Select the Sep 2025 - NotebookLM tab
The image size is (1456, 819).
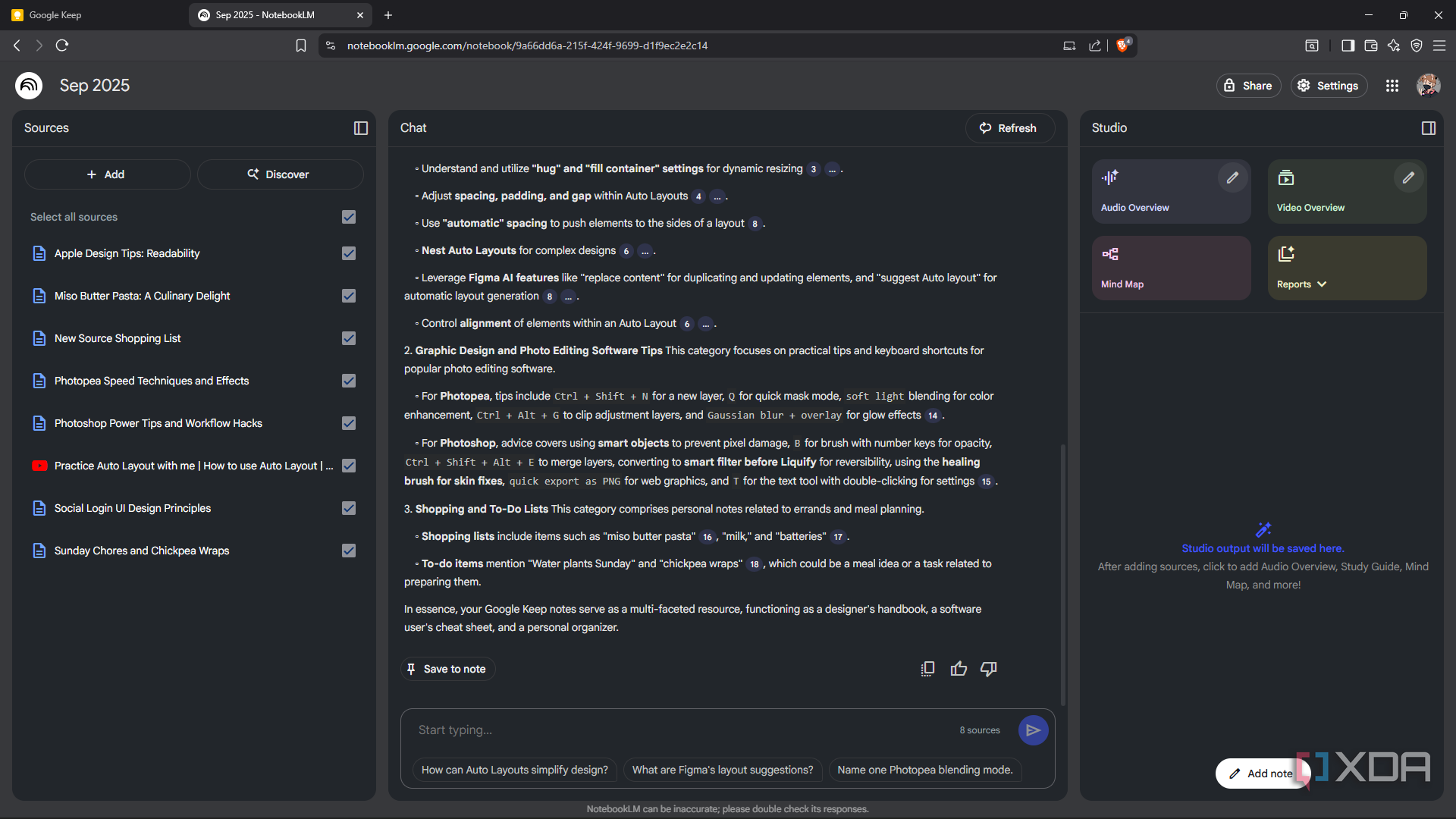[281, 15]
